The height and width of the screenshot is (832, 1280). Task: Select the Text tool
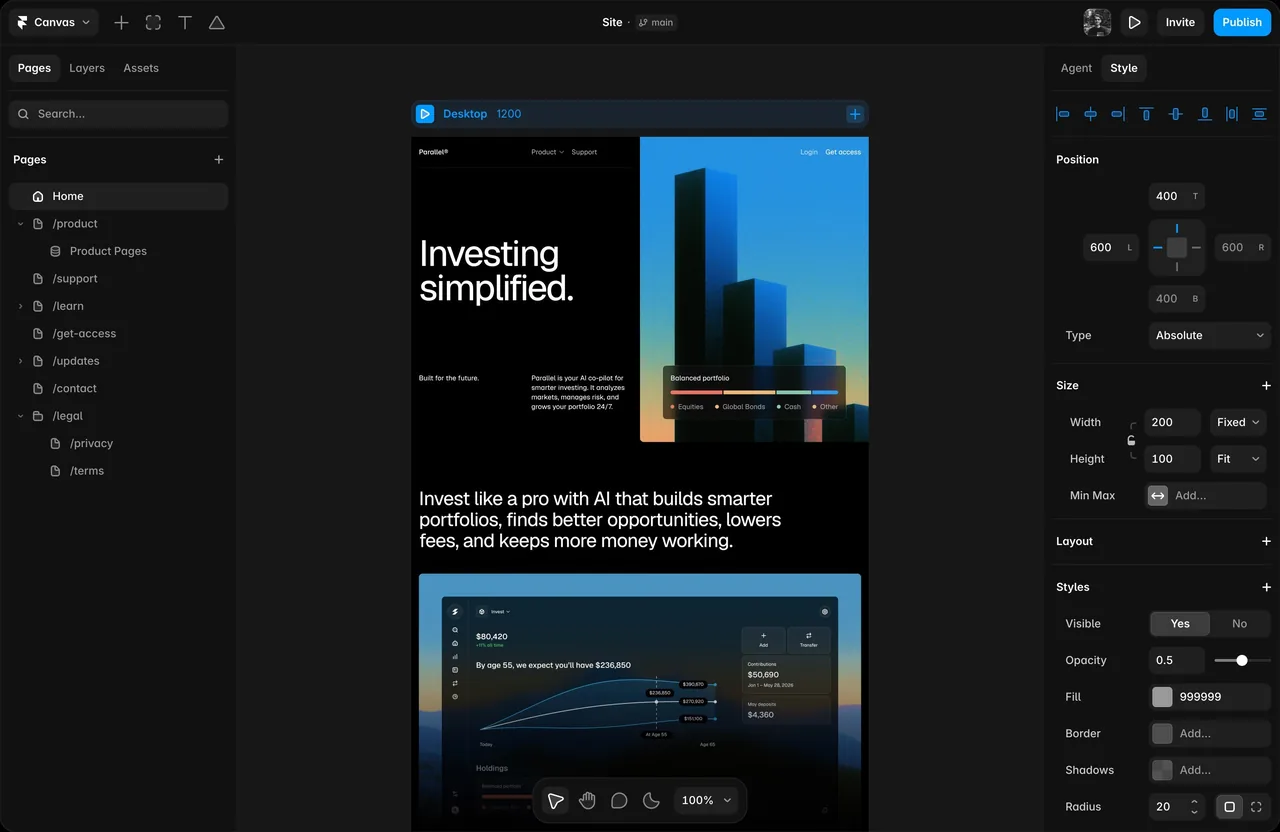tap(185, 22)
